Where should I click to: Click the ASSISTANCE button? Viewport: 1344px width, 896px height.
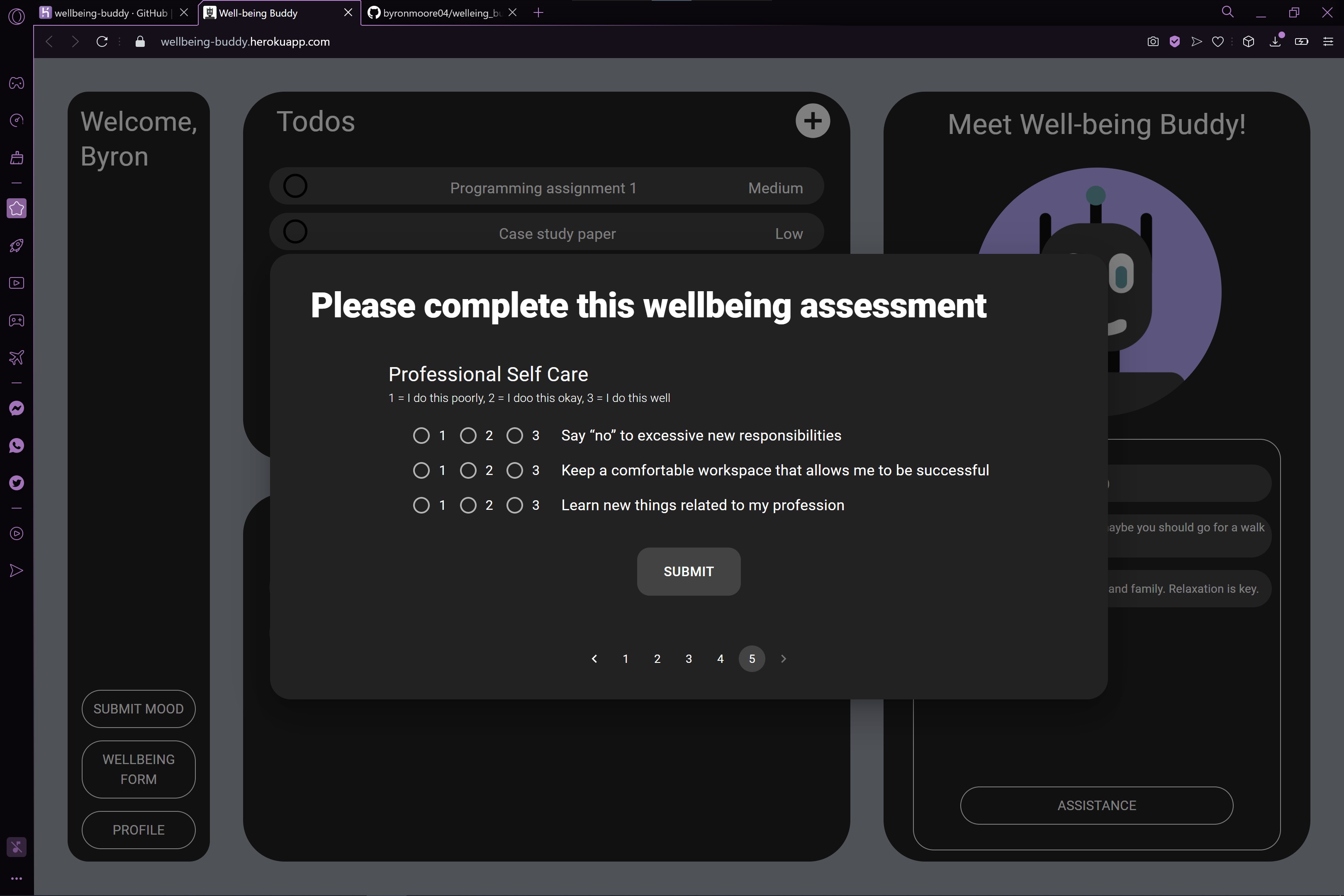[x=1096, y=806]
